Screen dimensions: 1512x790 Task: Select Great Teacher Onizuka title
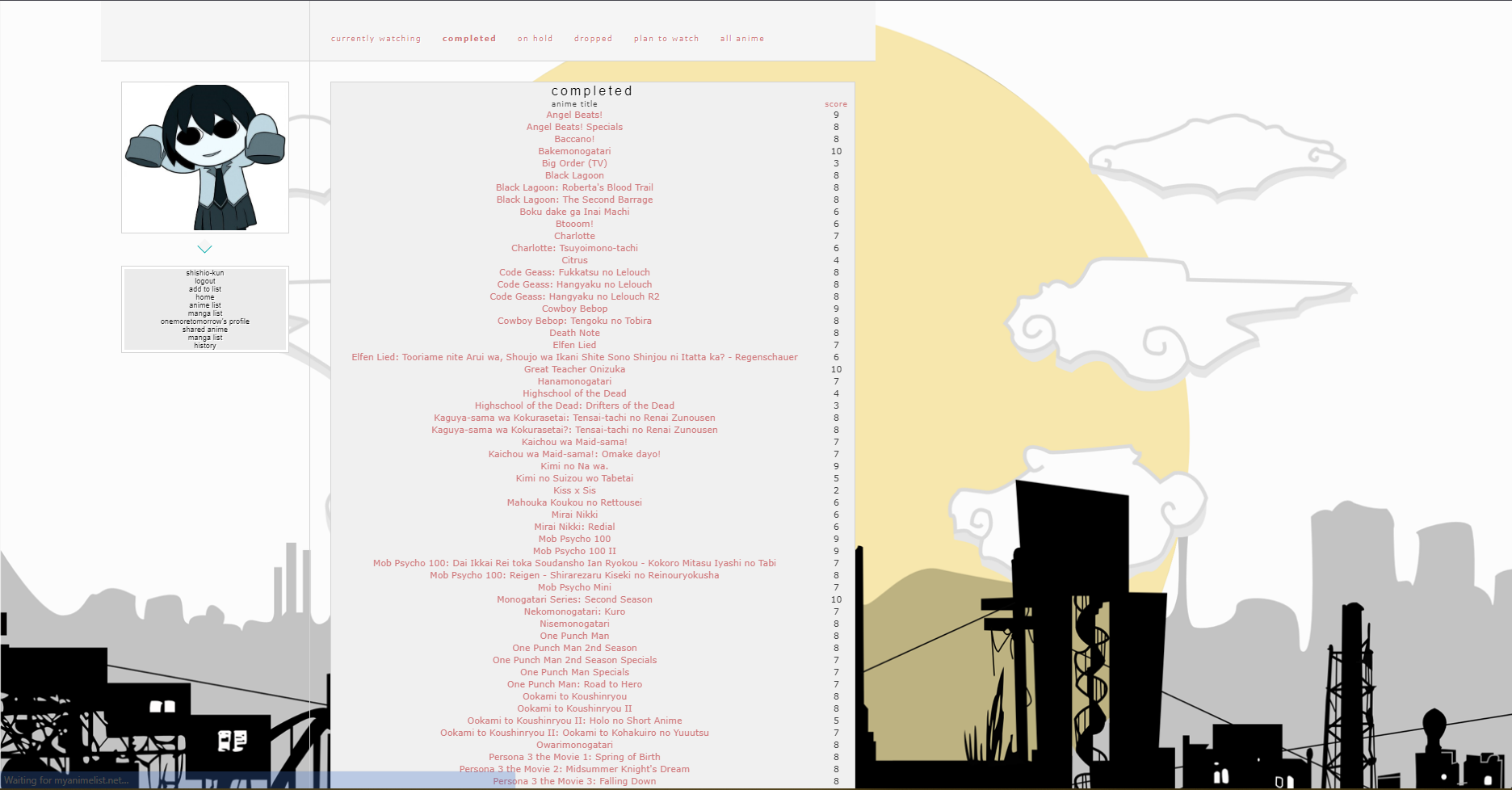coord(574,369)
